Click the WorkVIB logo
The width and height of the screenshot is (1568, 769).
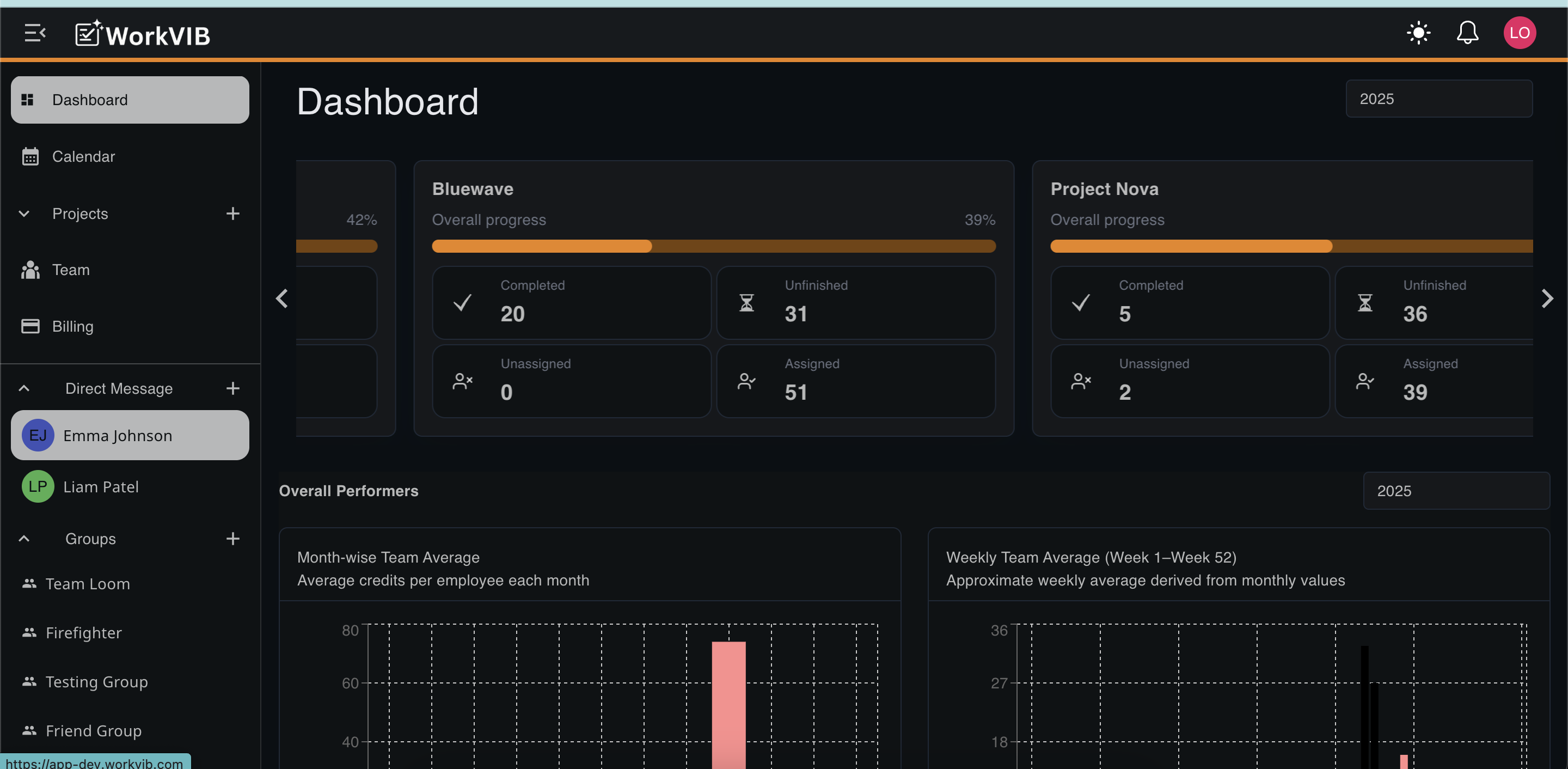143,35
